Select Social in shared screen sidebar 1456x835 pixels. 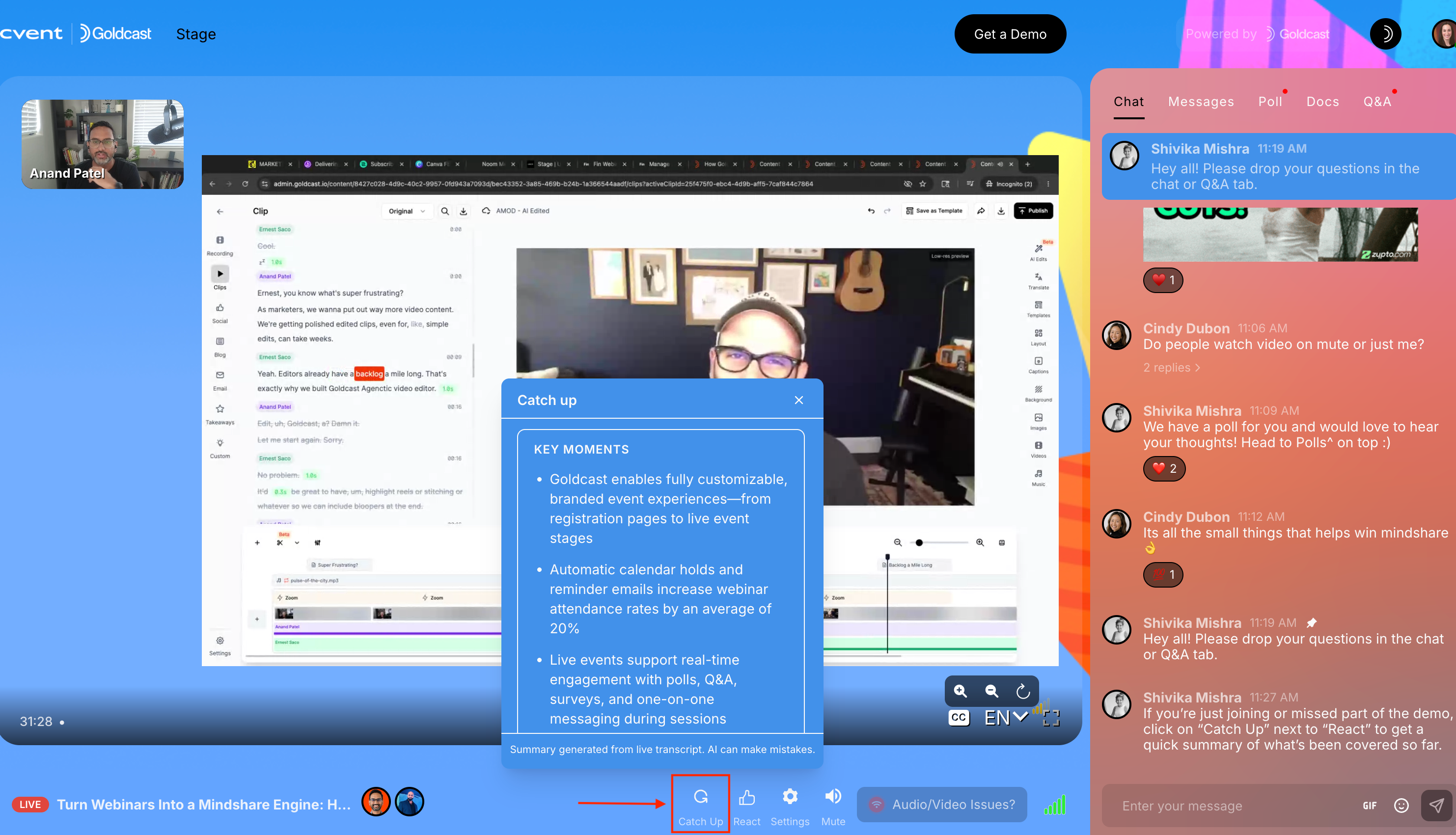[x=220, y=313]
